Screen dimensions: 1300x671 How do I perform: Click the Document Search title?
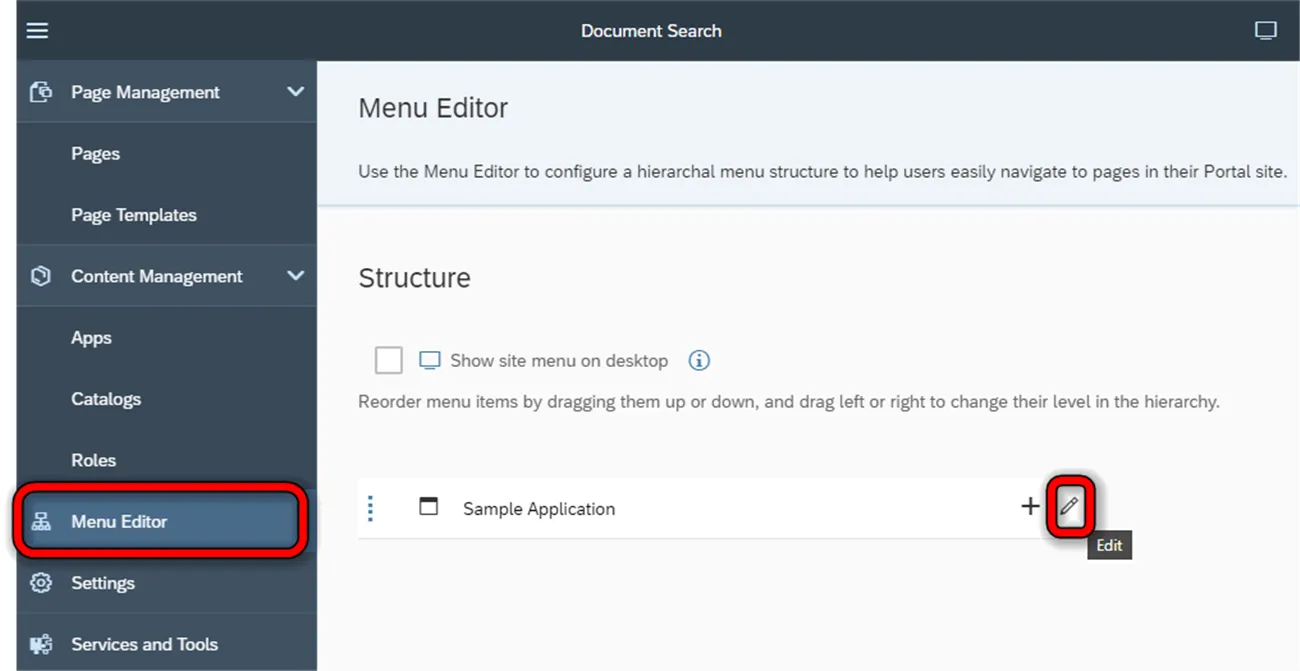tap(651, 31)
